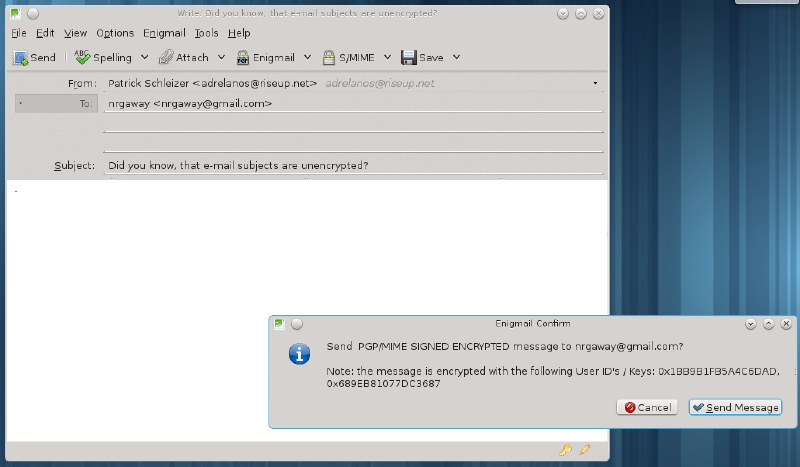Maximize the Enigmail Confirm dialog

click(x=768, y=324)
